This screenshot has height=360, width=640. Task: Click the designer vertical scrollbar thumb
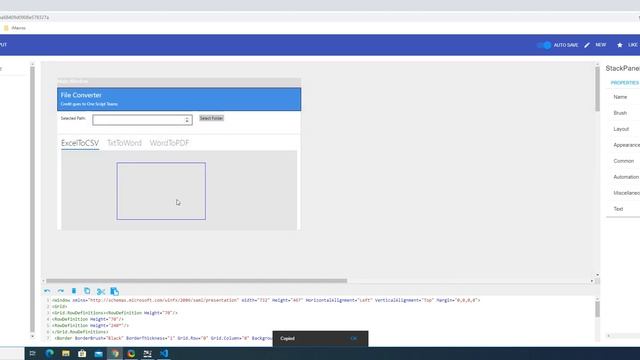598,89
